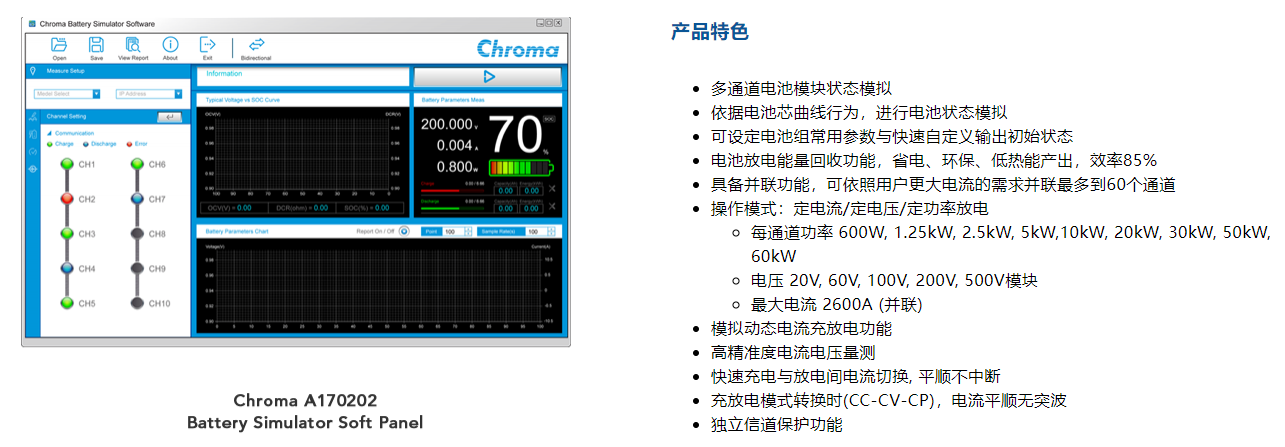Click the Chroma A170202 caption text
1285x447 pixels.
click(305, 401)
